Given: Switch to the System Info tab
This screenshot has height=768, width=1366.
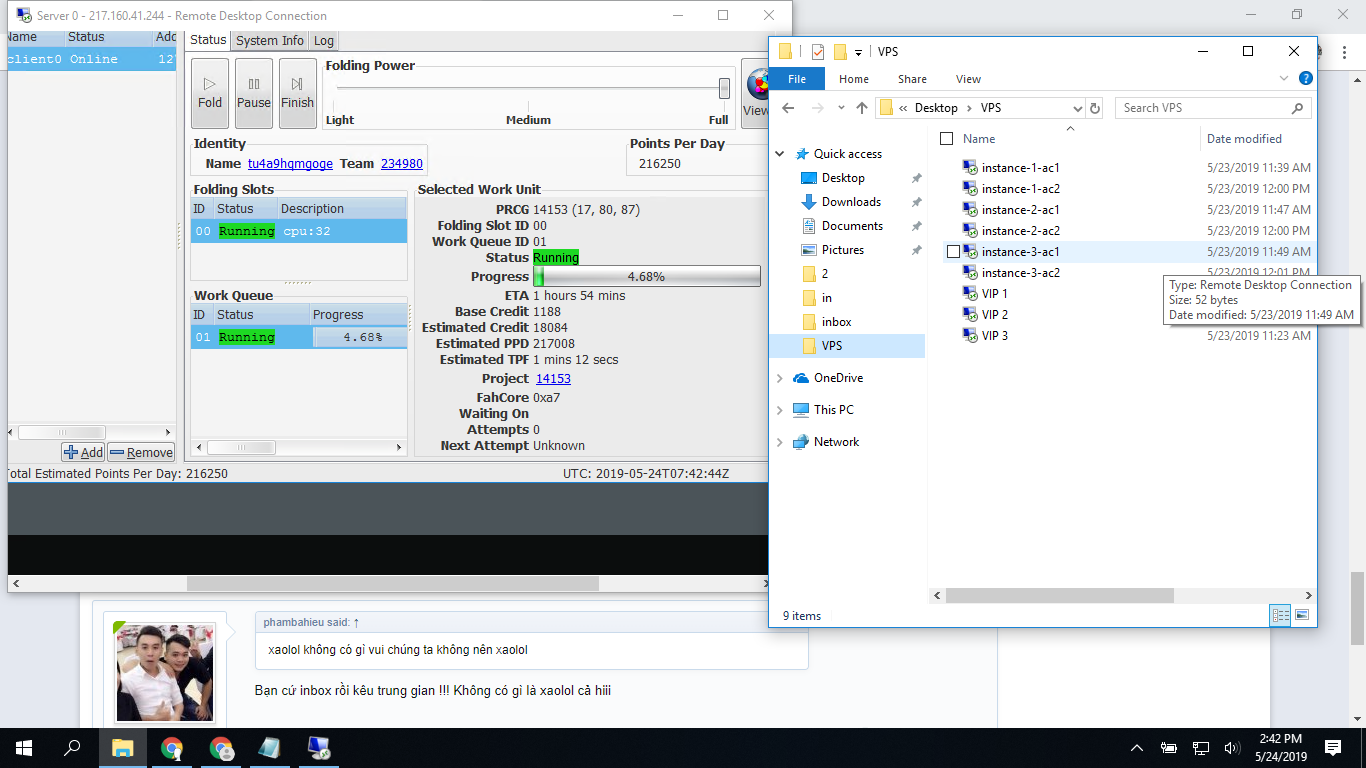Looking at the screenshot, I should 269,40.
